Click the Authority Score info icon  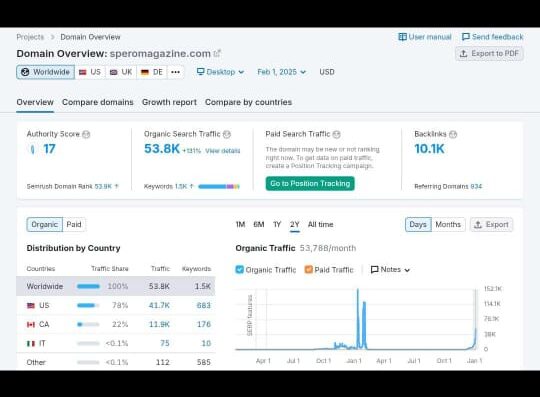click(x=86, y=134)
